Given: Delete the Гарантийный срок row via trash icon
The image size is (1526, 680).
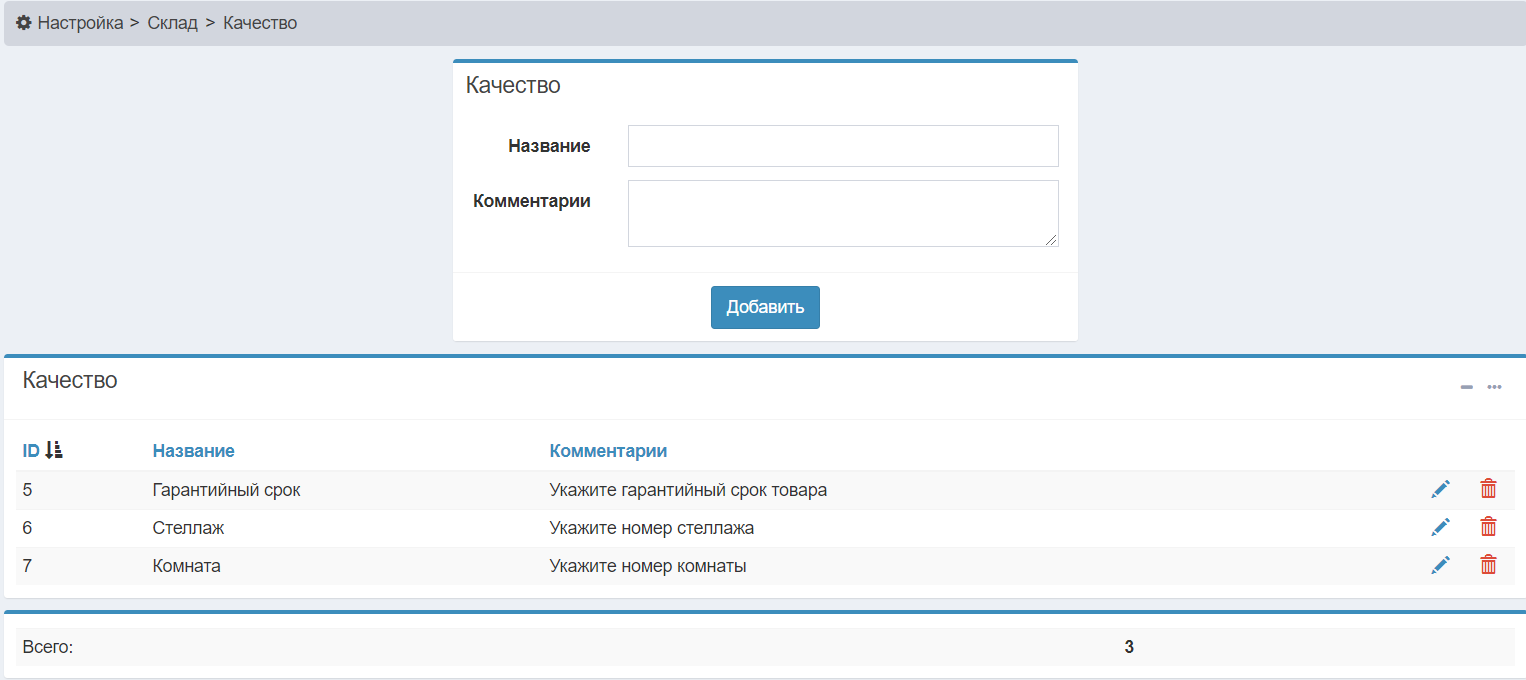Looking at the screenshot, I should click(x=1488, y=489).
